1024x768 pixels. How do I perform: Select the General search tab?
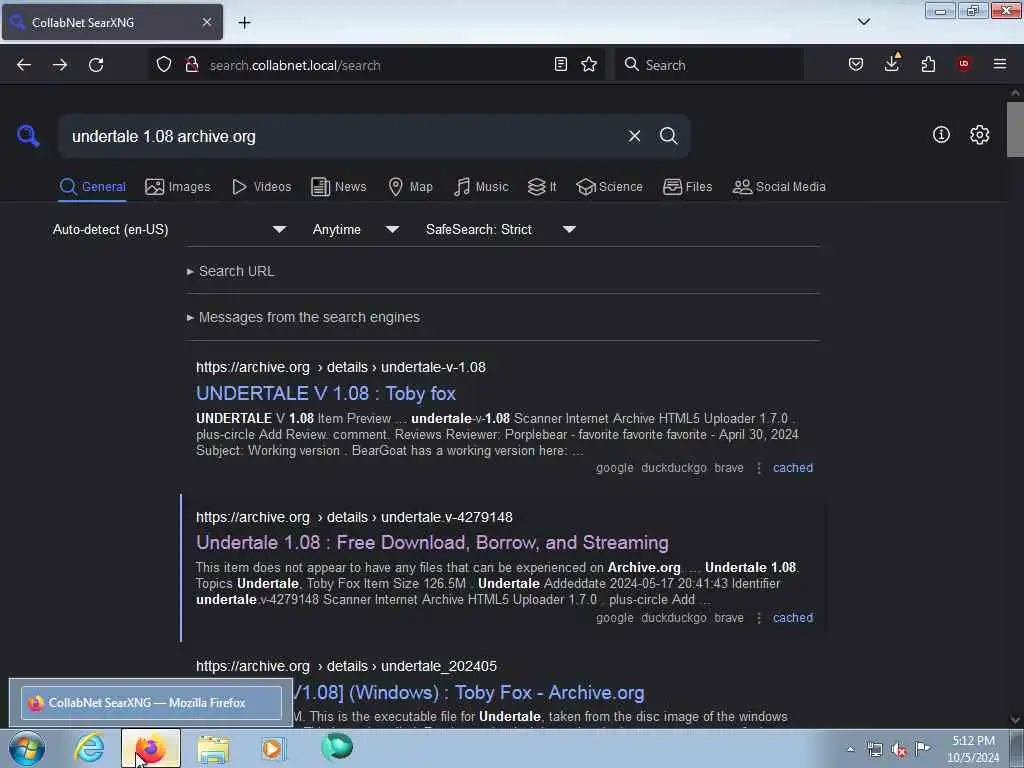[x=92, y=187]
